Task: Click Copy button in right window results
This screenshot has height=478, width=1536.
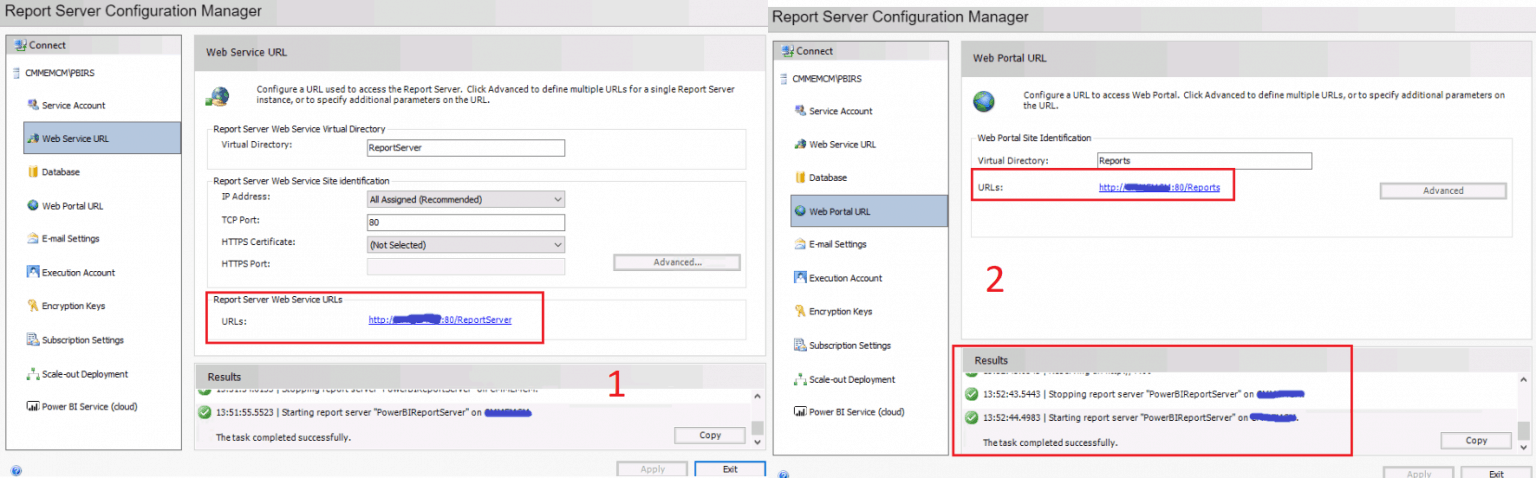Action: [x=1476, y=440]
